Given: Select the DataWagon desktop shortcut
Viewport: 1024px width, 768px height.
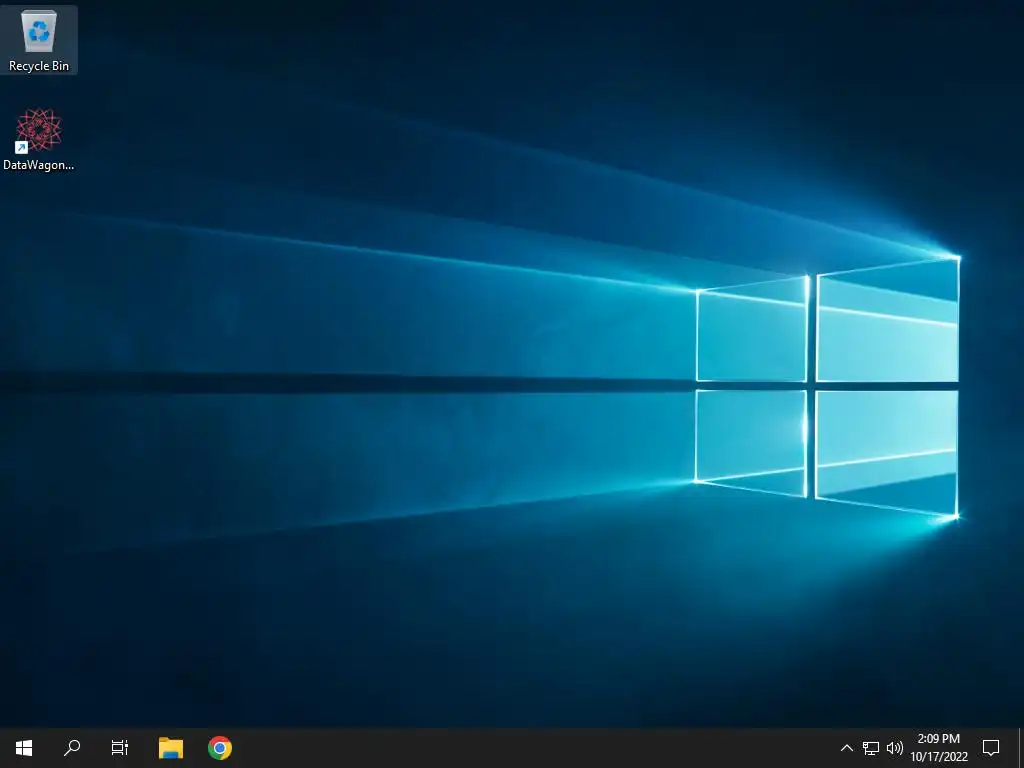Looking at the screenshot, I should tap(39, 140).
